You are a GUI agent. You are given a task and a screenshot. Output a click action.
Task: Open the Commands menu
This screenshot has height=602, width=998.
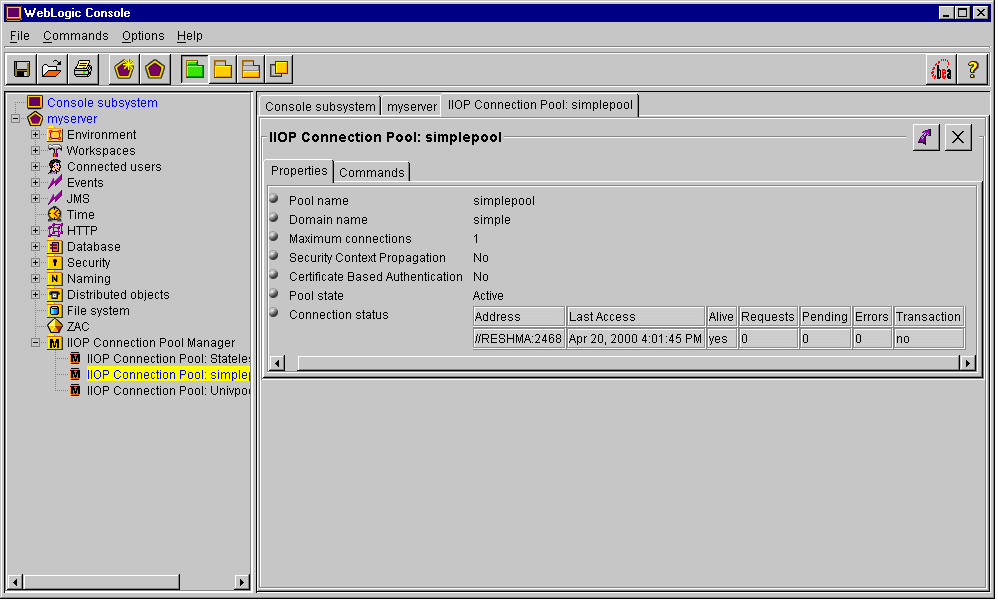76,36
